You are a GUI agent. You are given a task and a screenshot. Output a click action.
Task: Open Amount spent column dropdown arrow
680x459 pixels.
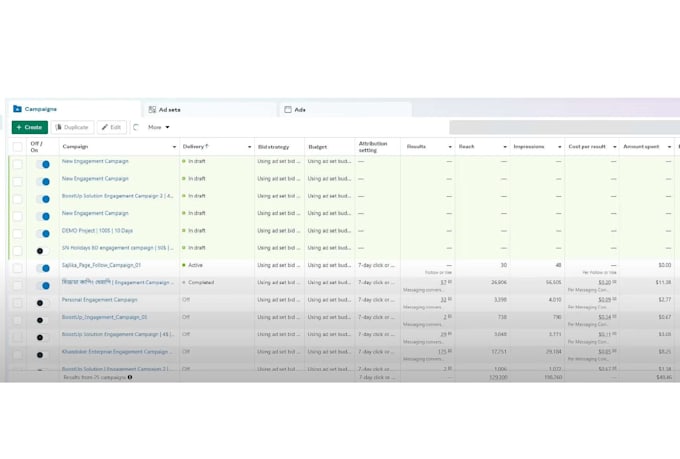click(x=669, y=147)
